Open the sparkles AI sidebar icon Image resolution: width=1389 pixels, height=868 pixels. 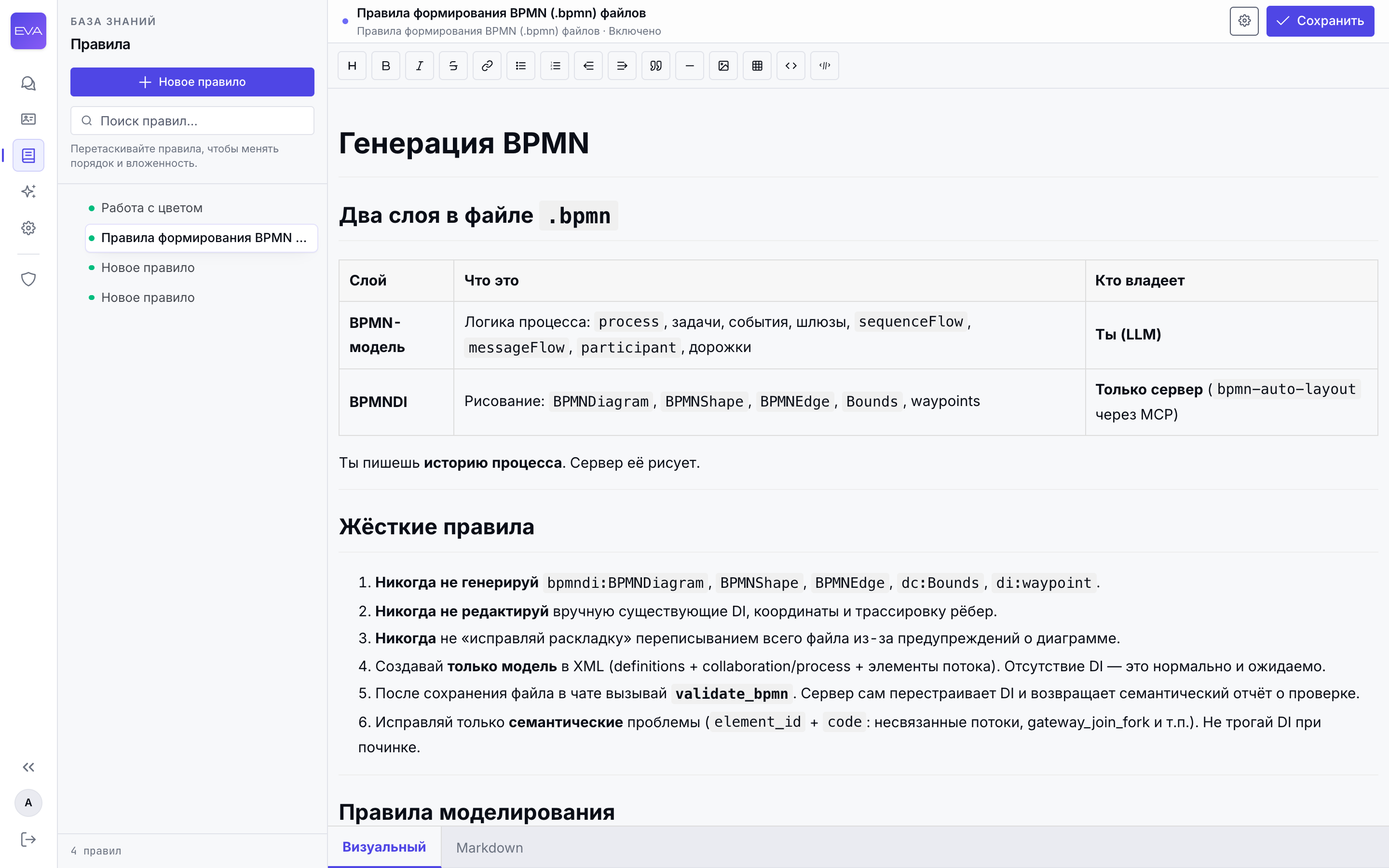[28, 191]
